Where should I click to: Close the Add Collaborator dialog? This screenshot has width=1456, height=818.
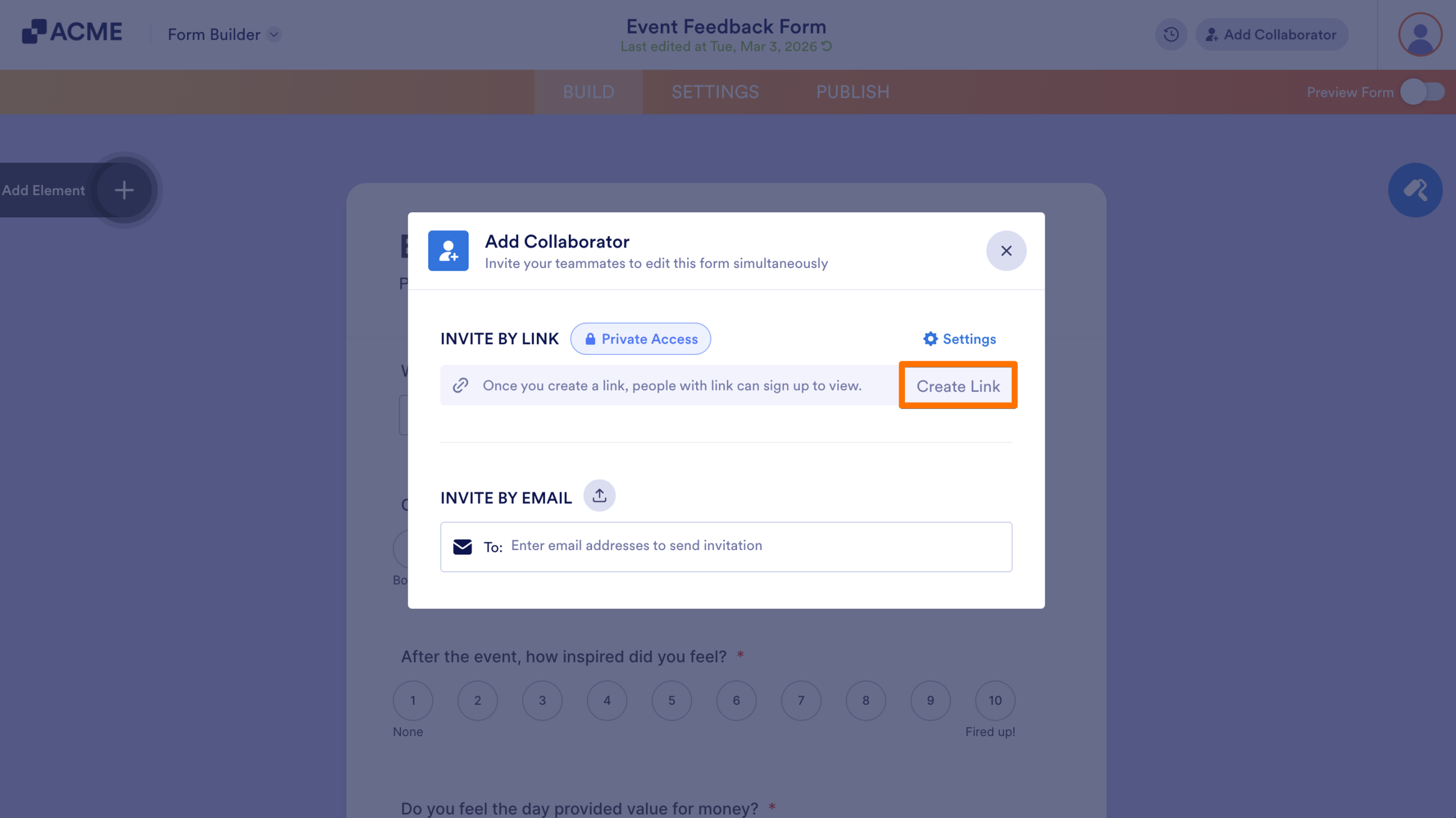(1006, 251)
